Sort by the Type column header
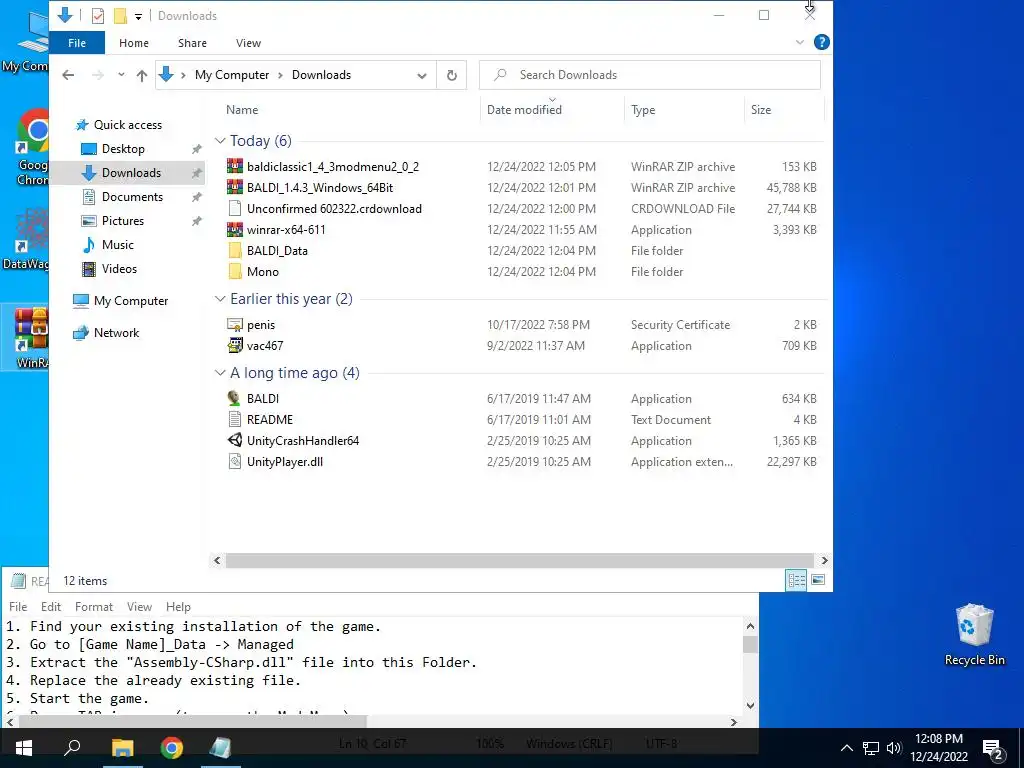Viewport: 1024px width, 768px height. [x=643, y=110]
